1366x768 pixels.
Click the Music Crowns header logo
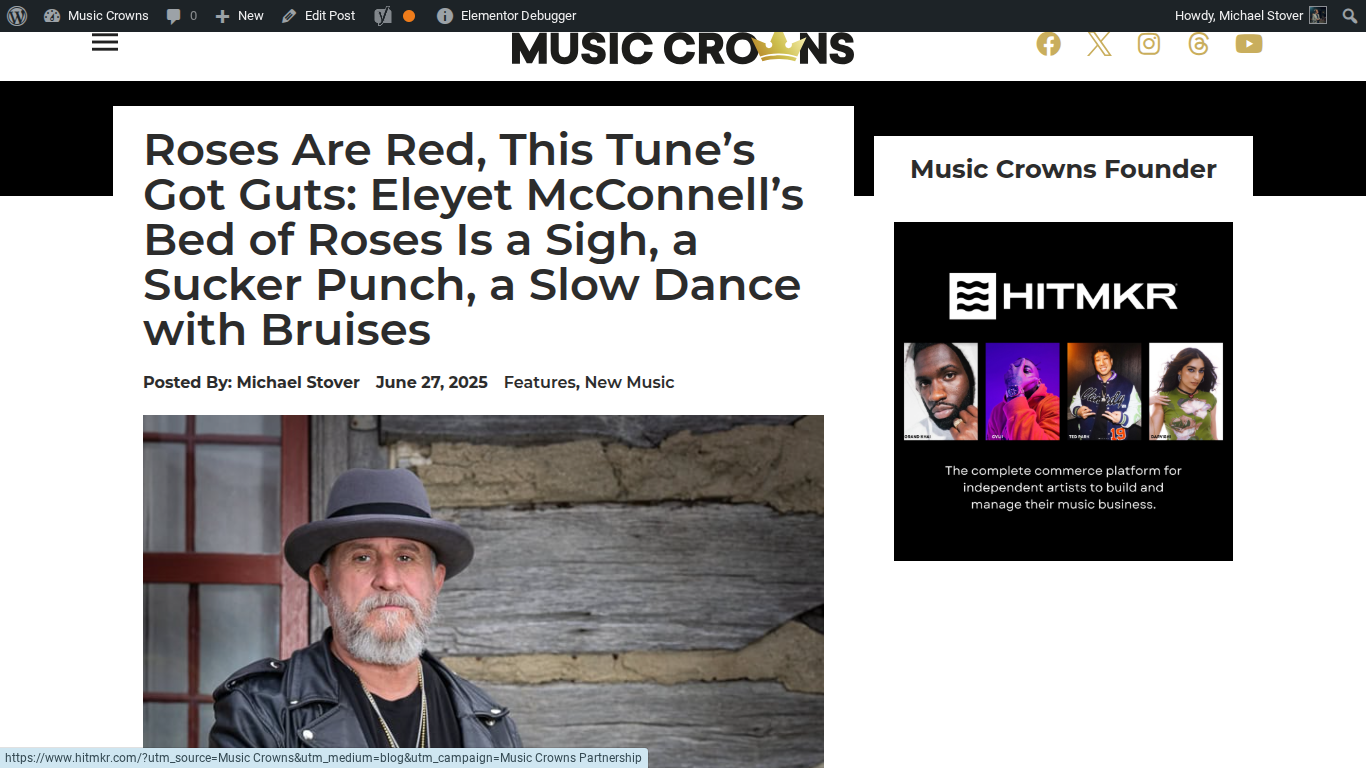click(683, 48)
